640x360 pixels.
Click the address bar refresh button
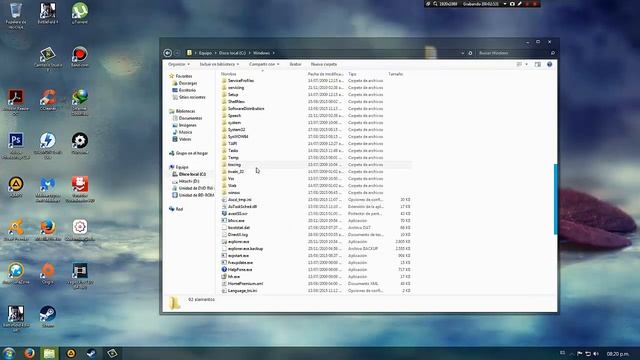470,53
